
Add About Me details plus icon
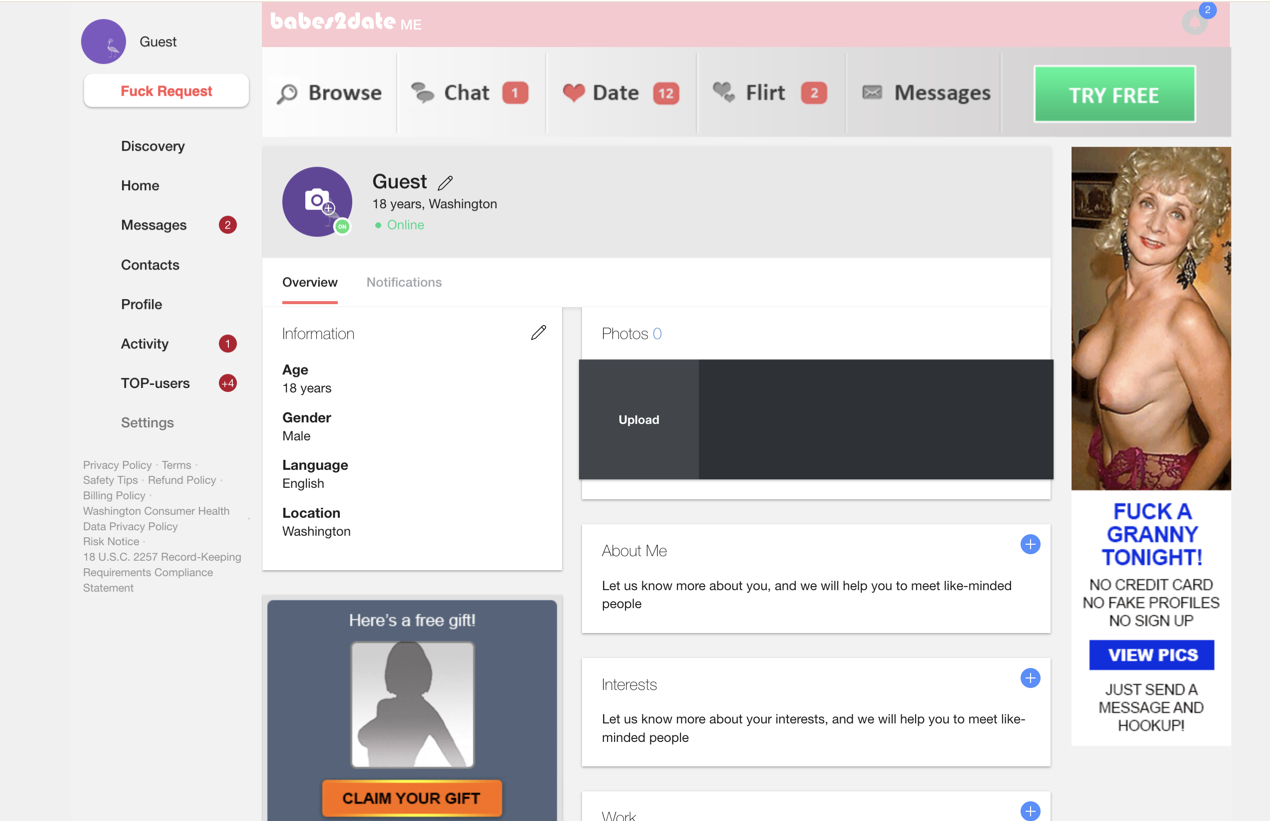[1030, 544]
